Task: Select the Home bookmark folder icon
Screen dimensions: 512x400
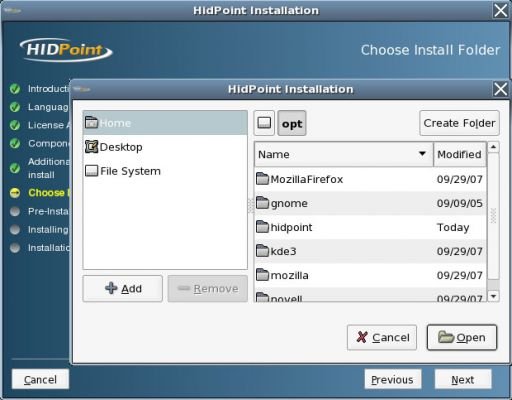Action: coord(91,122)
